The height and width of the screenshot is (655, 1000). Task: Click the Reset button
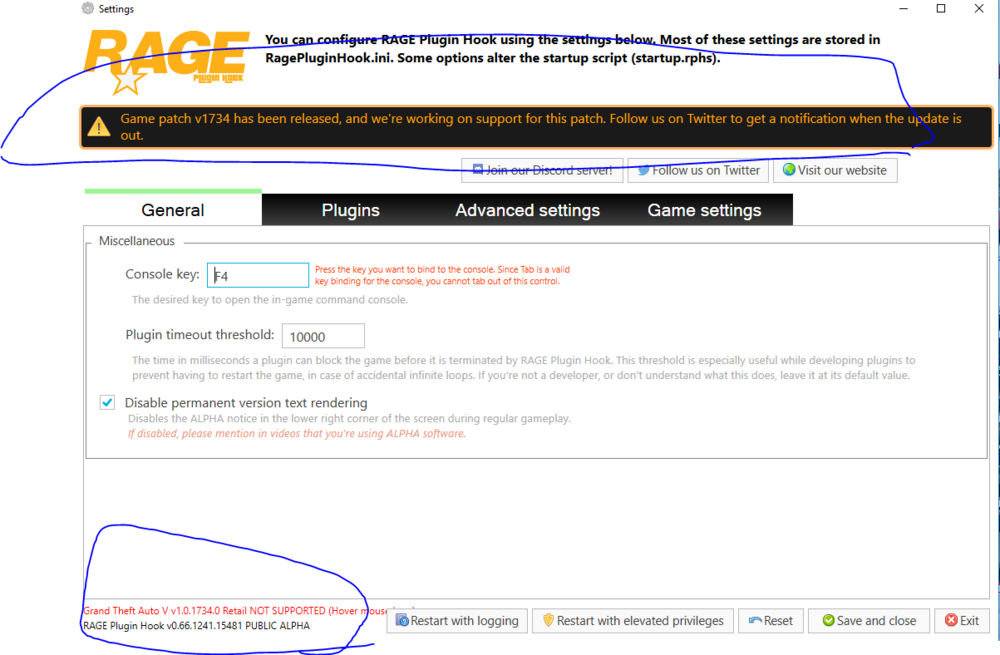pyautogui.click(x=770, y=621)
